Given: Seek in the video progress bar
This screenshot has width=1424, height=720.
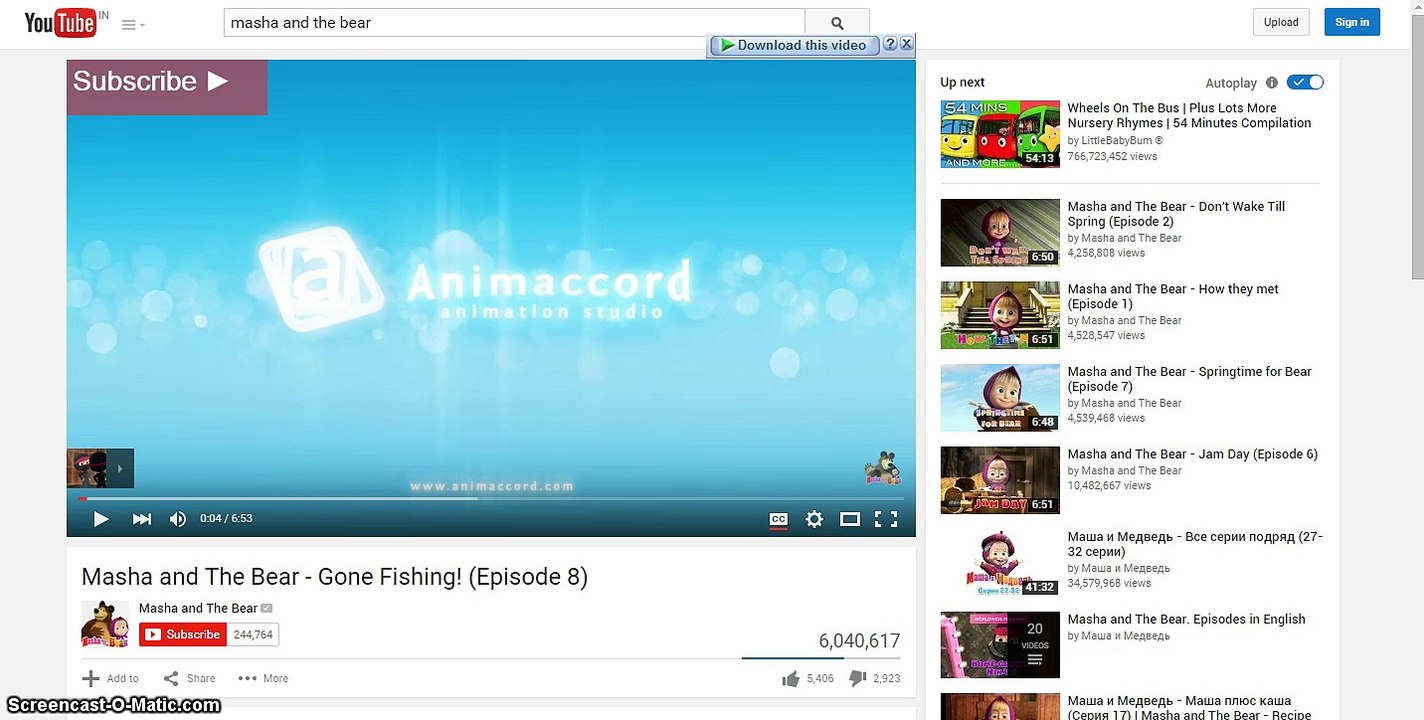Looking at the screenshot, I should pyautogui.click(x=491, y=498).
